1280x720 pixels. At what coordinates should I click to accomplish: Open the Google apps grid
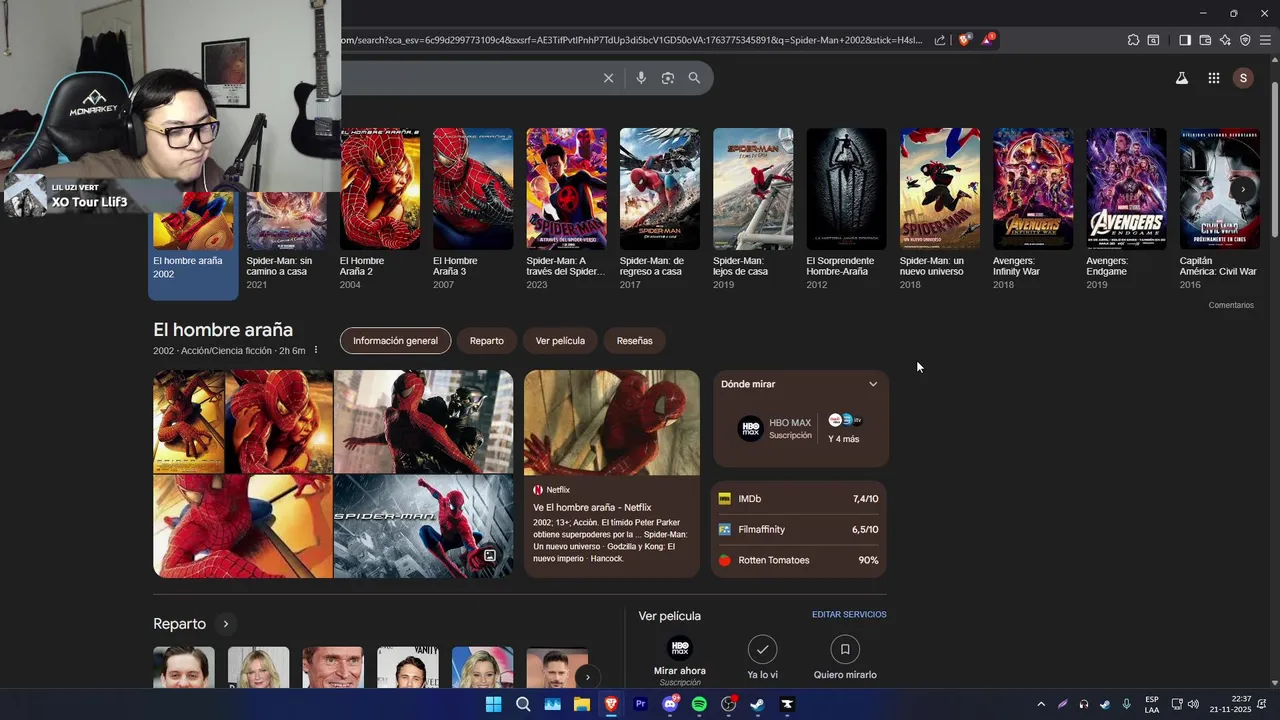click(1214, 78)
